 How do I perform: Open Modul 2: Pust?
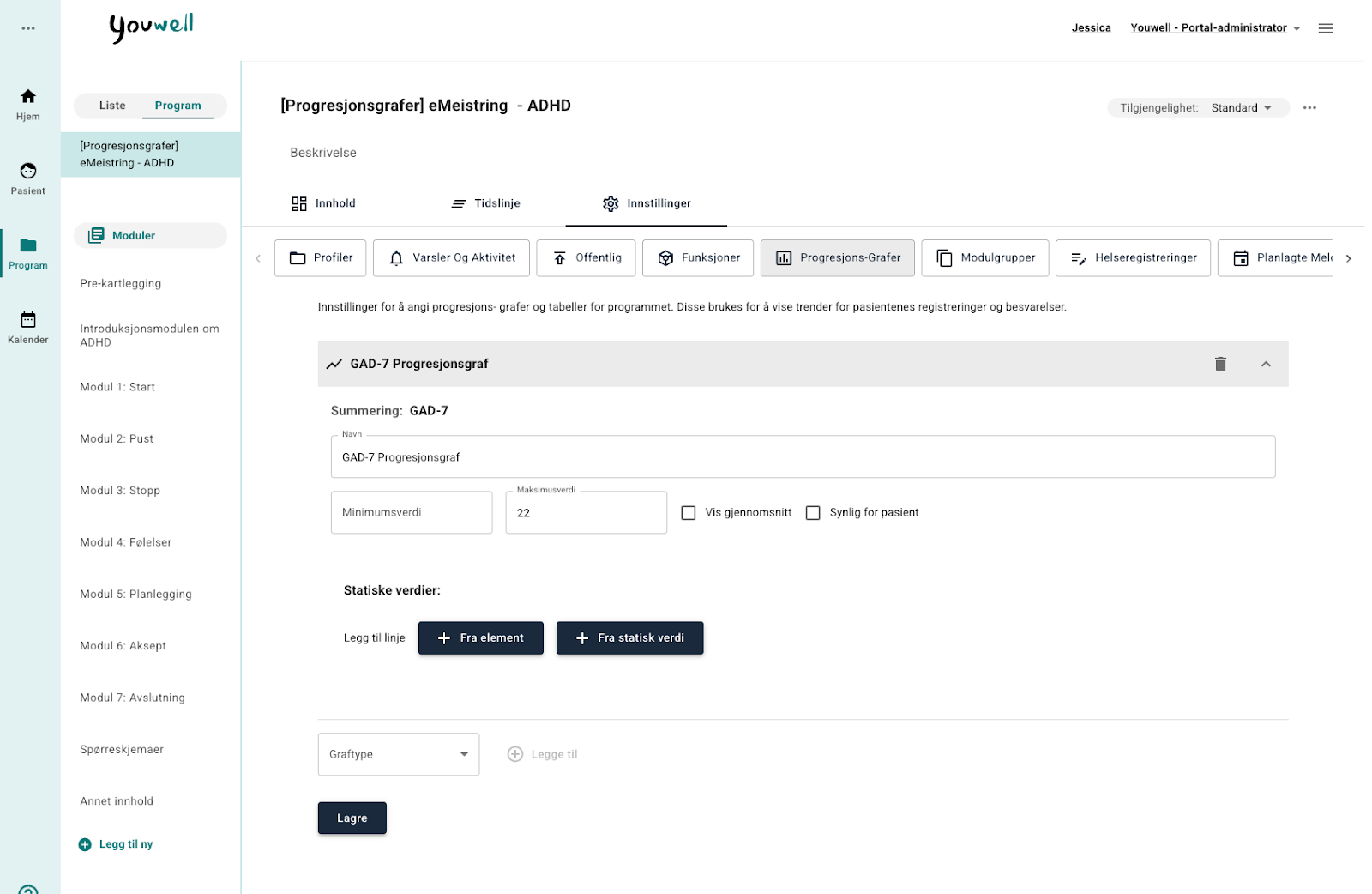(117, 439)
